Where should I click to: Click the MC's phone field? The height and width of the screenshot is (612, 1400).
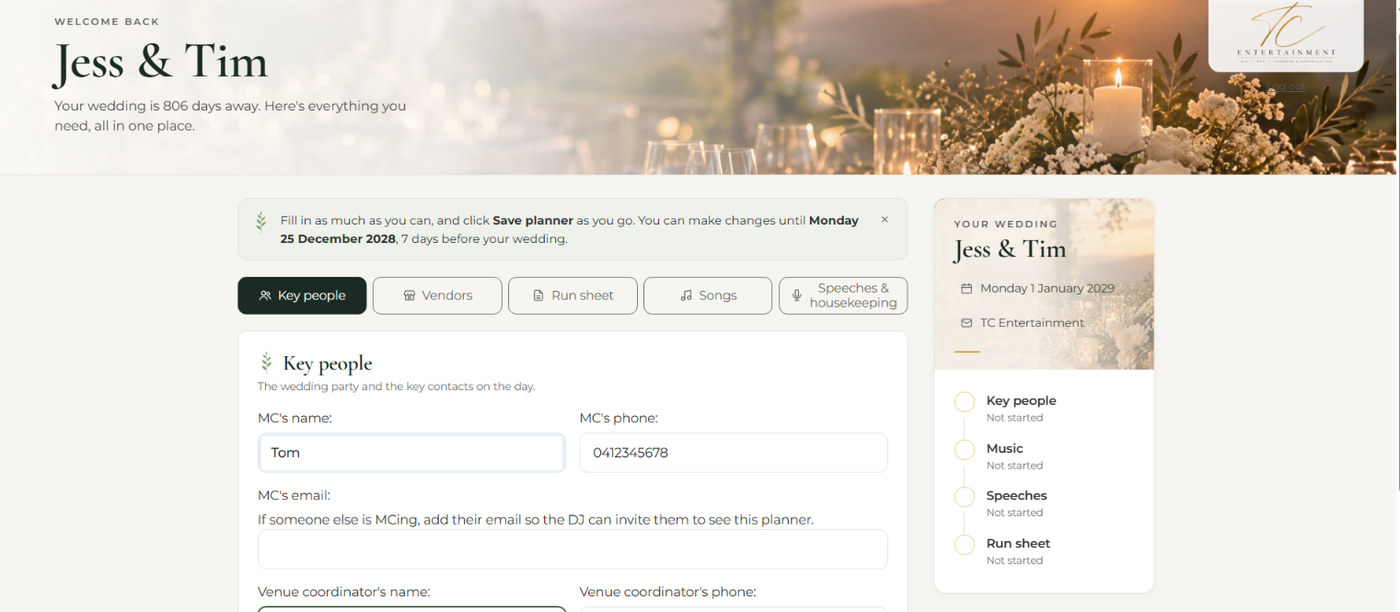[733, 453]
